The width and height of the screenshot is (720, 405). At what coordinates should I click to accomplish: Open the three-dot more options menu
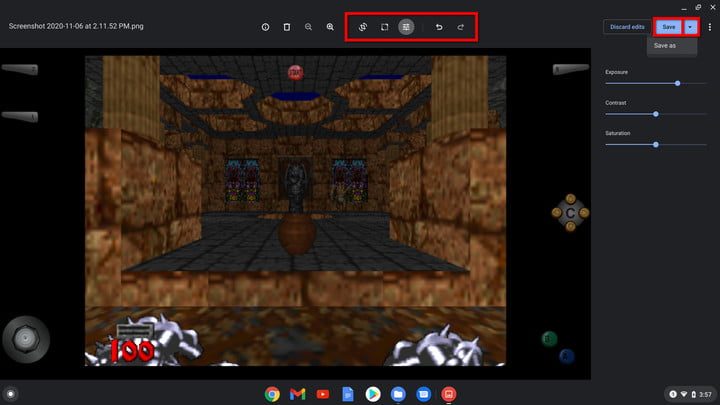[x=707, y=27]
